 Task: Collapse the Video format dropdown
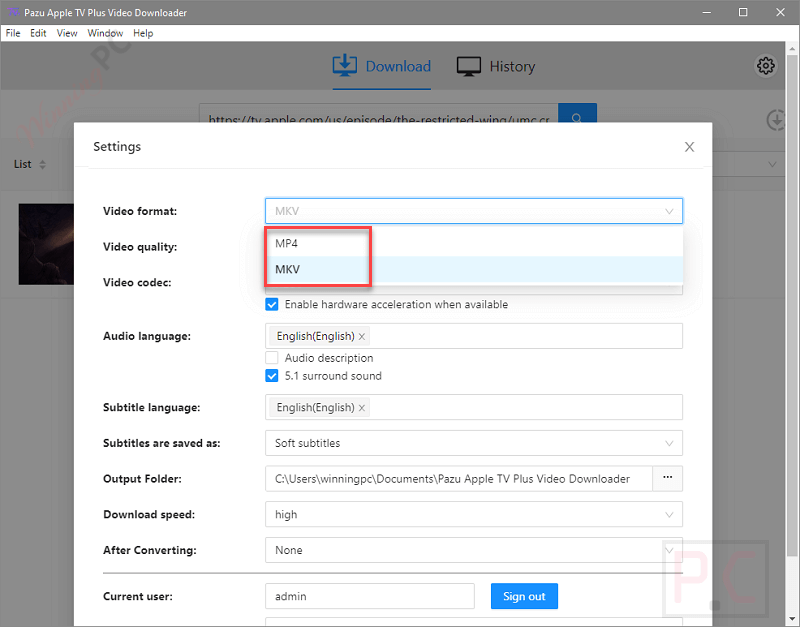474,211
